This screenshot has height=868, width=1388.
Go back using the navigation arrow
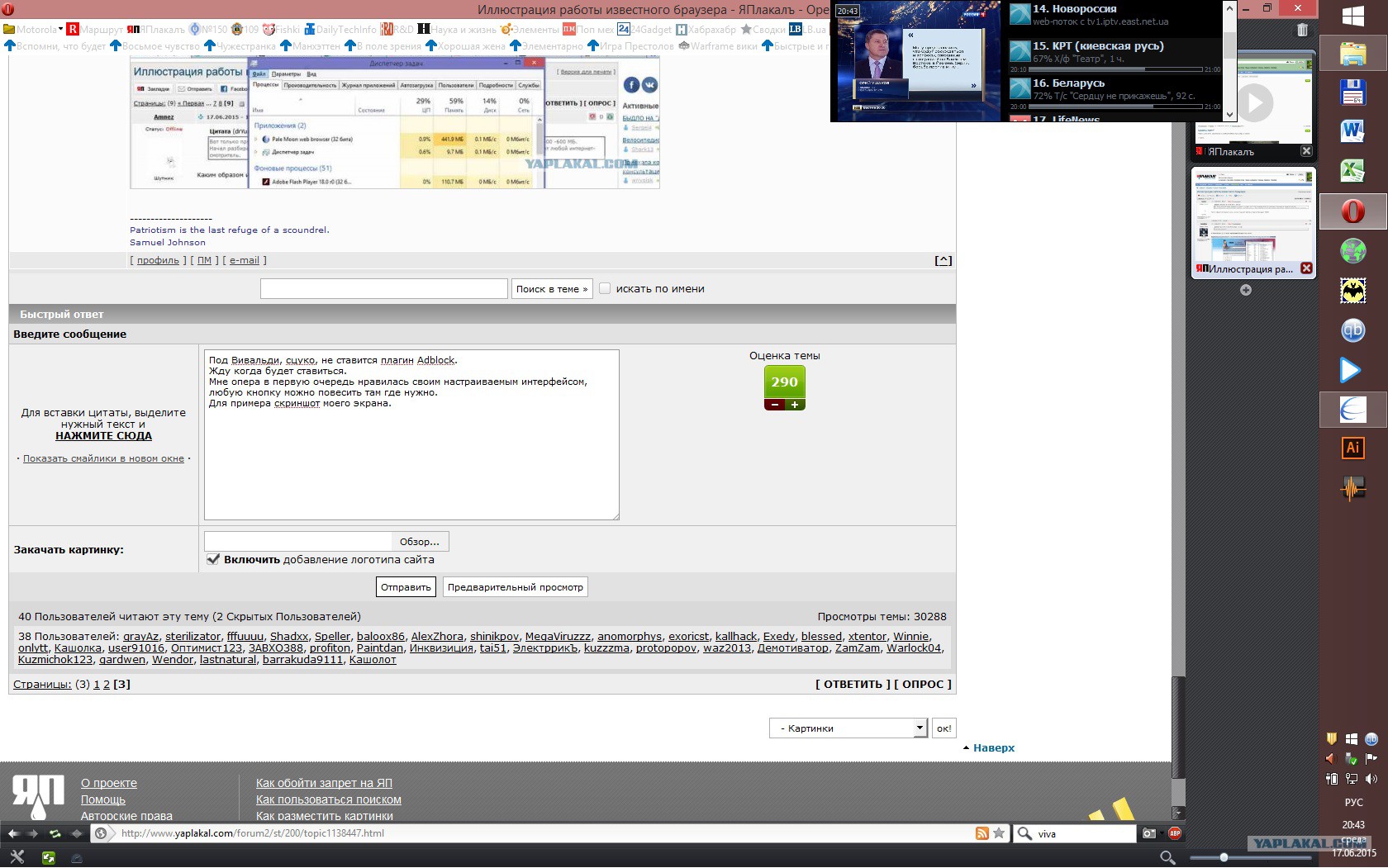pos(13,833)
